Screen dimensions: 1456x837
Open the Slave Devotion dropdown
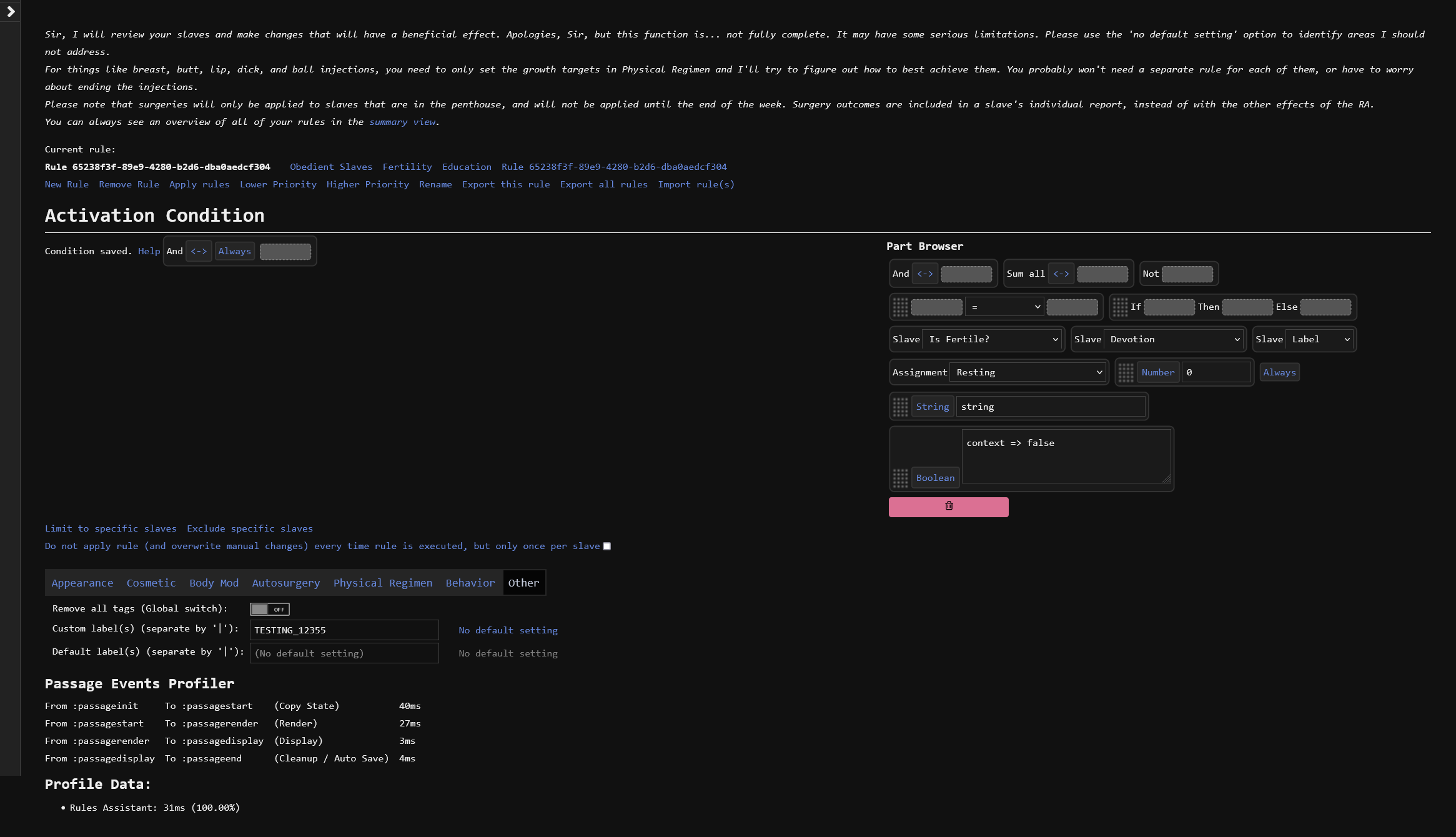pos(1174,339)
